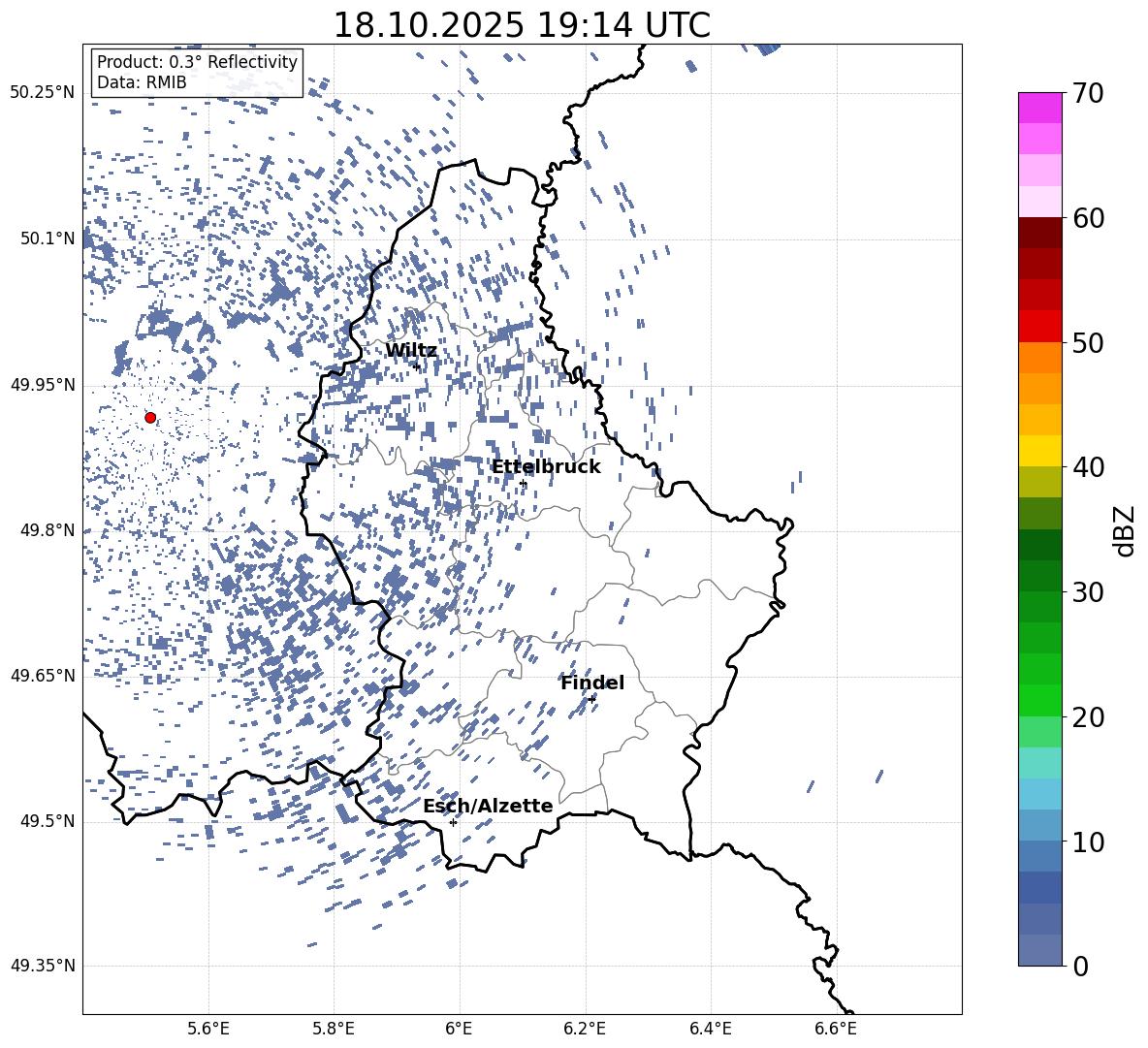1148x1048 pixels.
Task: Click the 49.35°N latitude label
Action: 43,966
